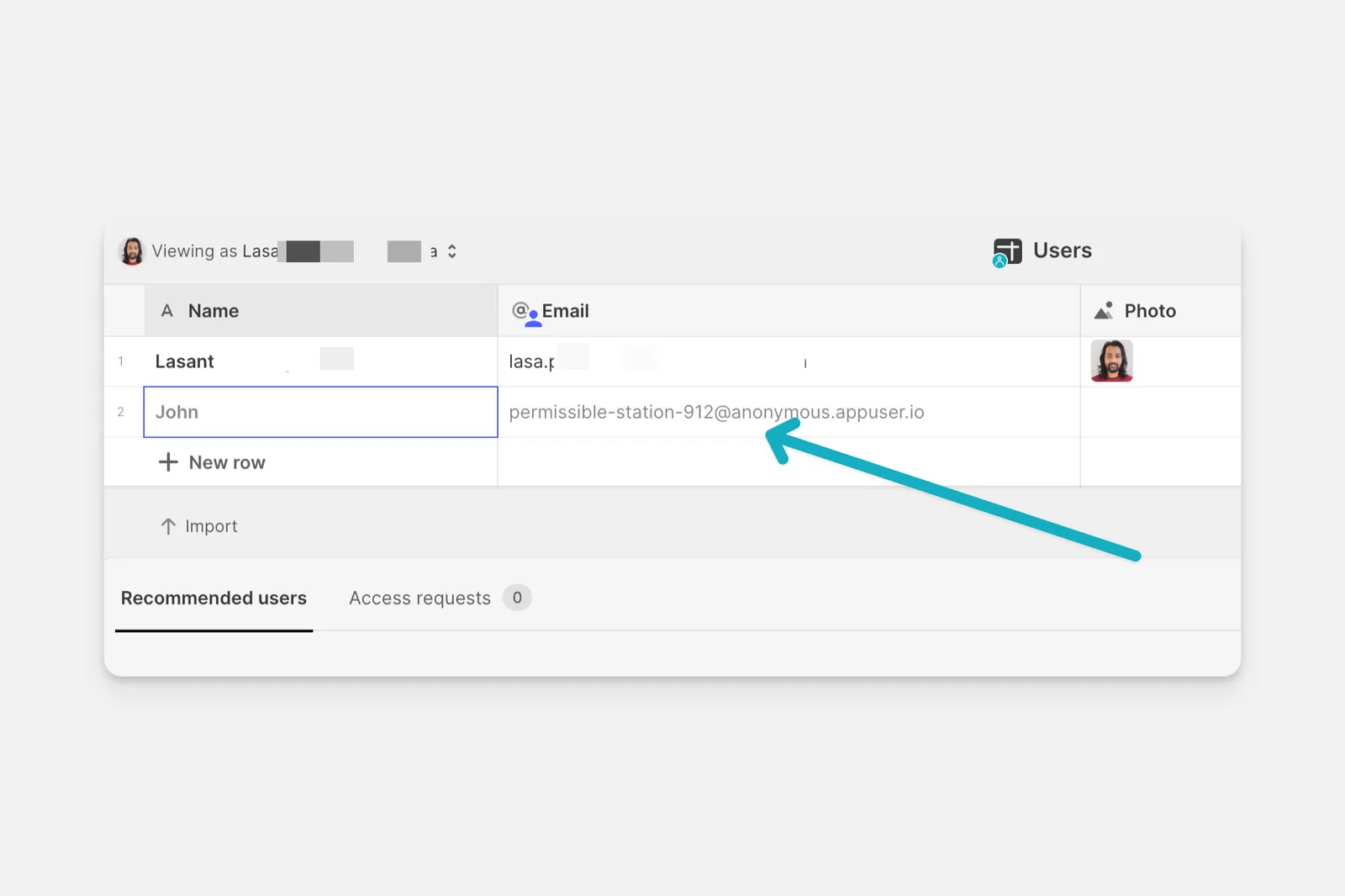Open the viewing-as user switcher arrows
Screen dimensions: 1345x896
(451, 251)
